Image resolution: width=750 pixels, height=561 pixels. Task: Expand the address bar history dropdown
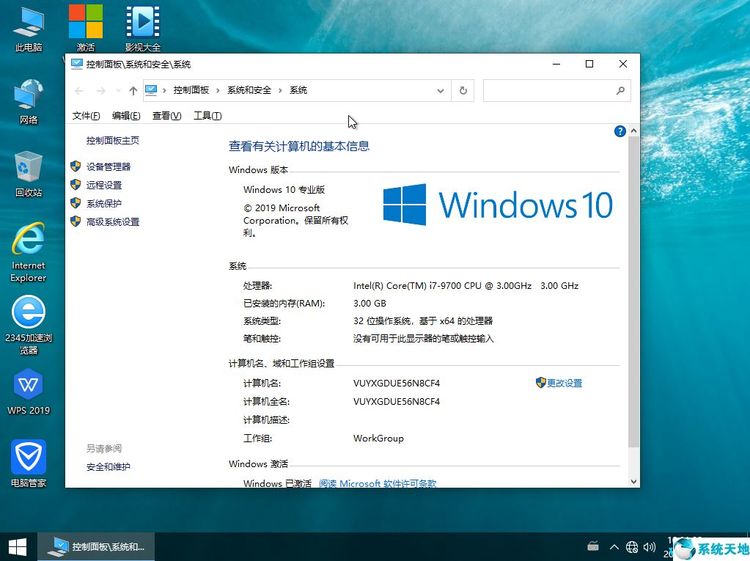[441, 91]
